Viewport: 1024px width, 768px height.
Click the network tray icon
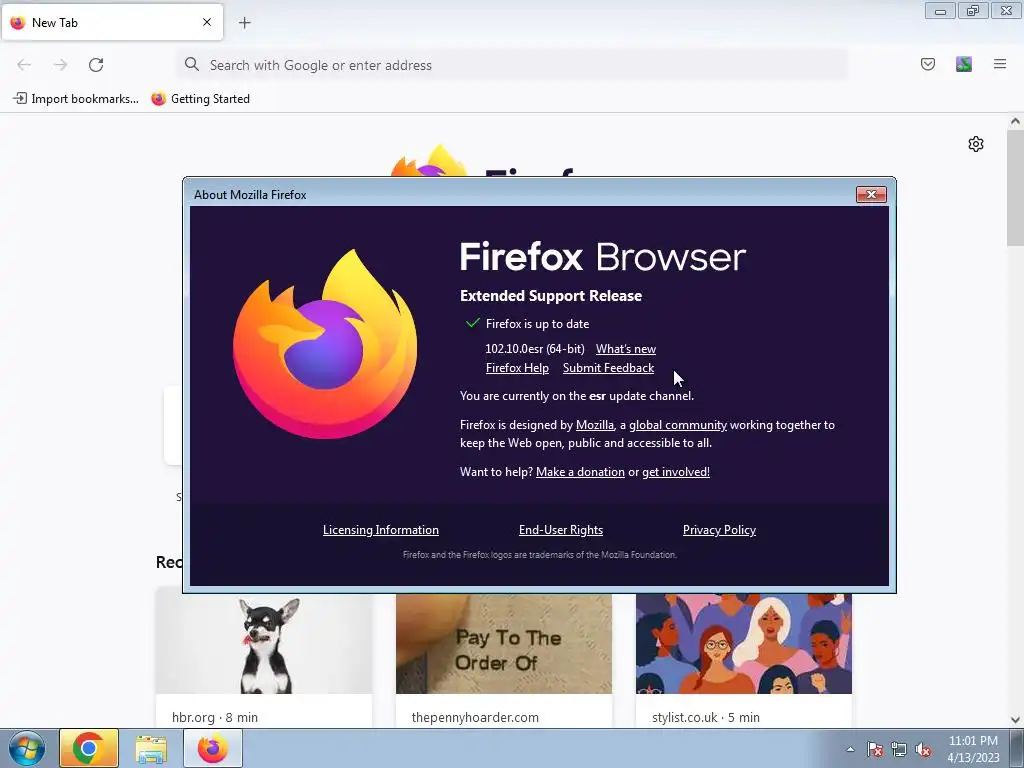899,749
